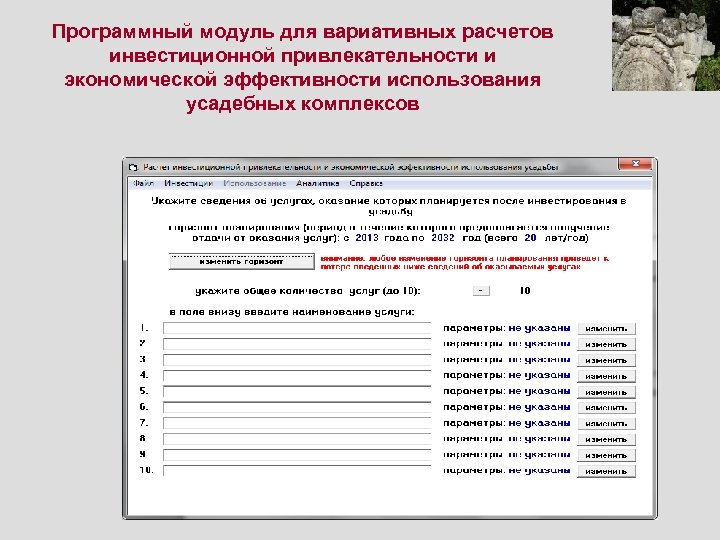
Task: Activate service name field number 8
Action: pos(297,439)
